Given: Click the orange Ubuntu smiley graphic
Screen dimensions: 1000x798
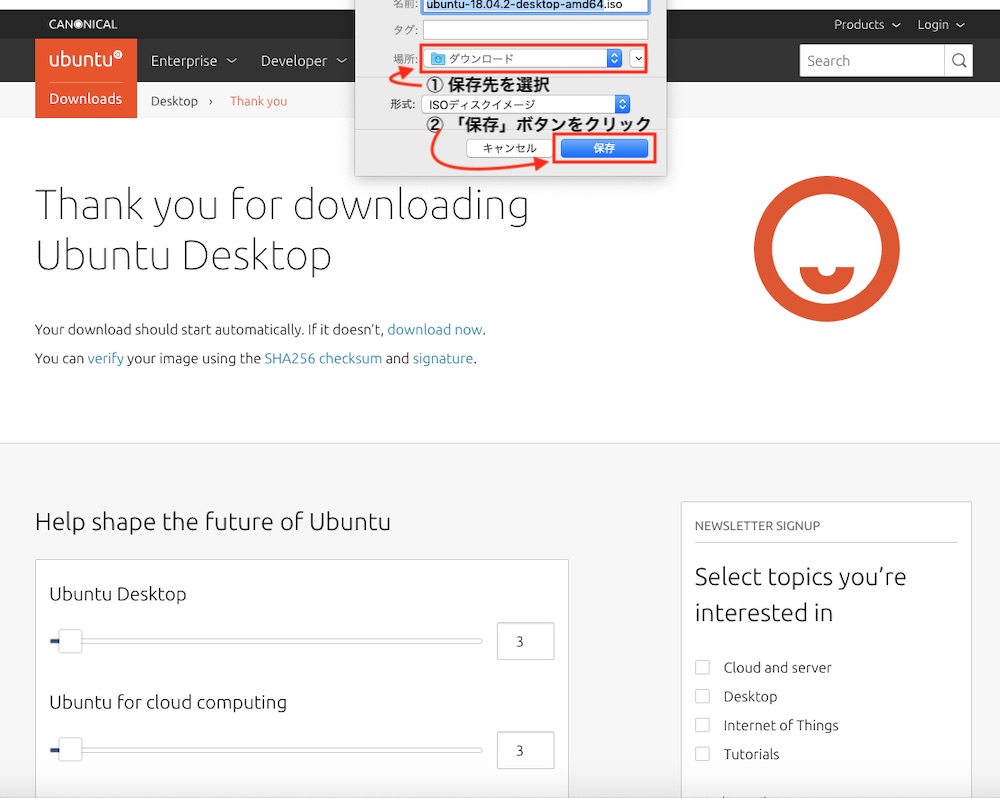Looking at the screenshot, I should coord(827,249).
